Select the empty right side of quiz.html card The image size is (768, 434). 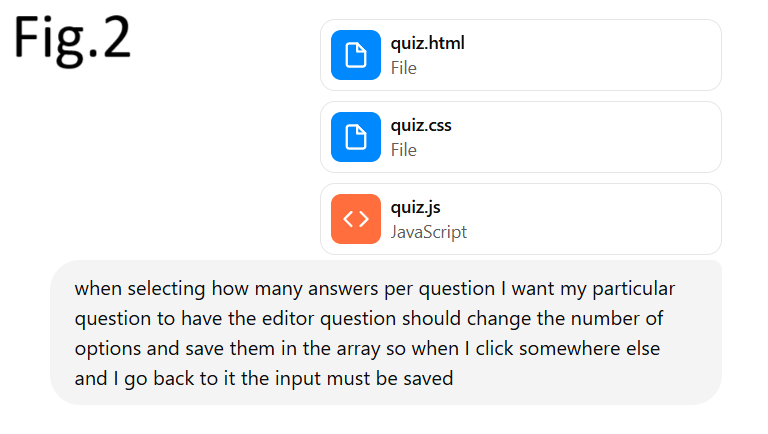620,55
